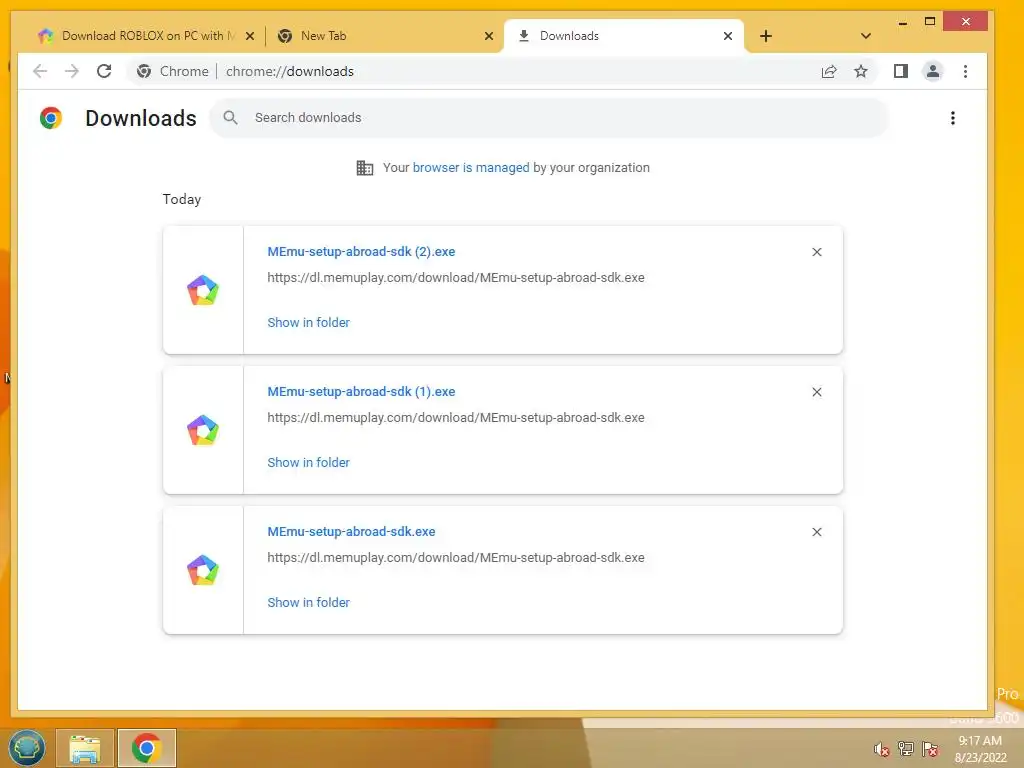The width and height of the screenshot is (1024, 768).
Task: Remove MEmu-setup-abroad-sdk (1).exe from list
Action: [816, 392]
